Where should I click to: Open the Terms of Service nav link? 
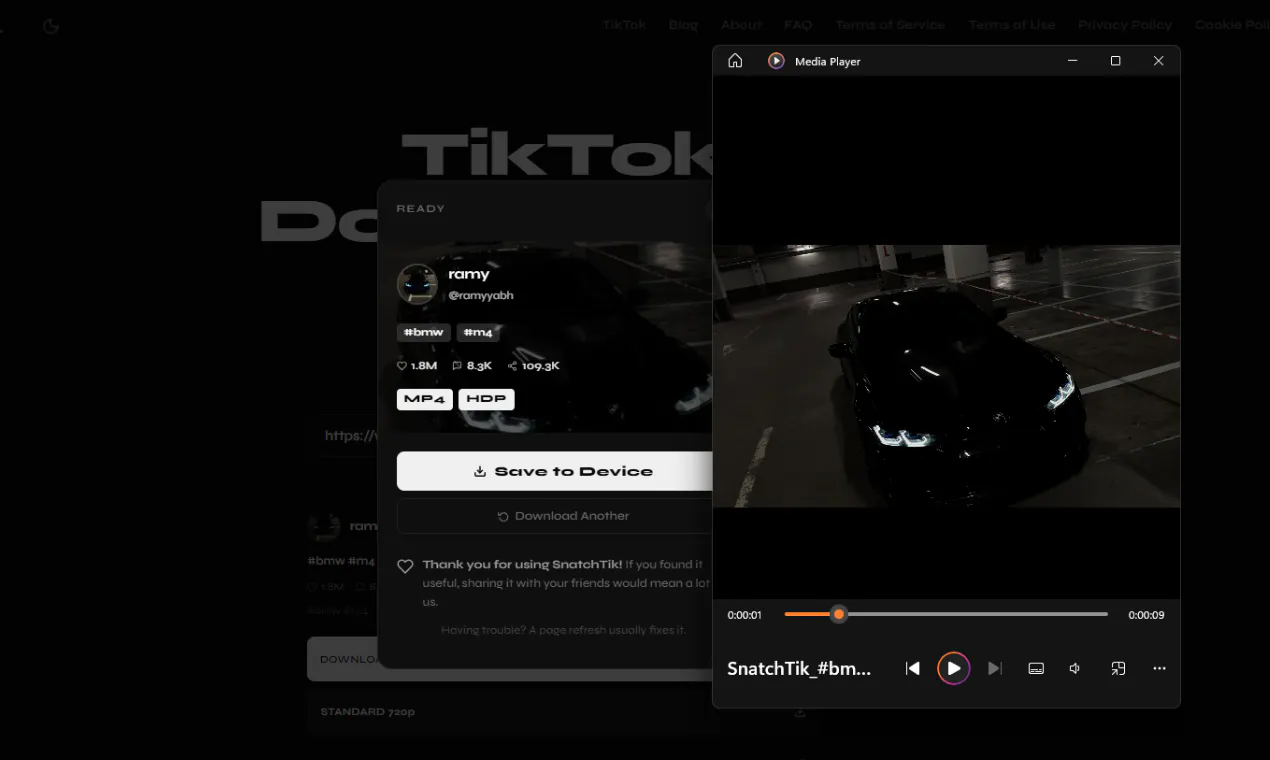pos(890,25)
